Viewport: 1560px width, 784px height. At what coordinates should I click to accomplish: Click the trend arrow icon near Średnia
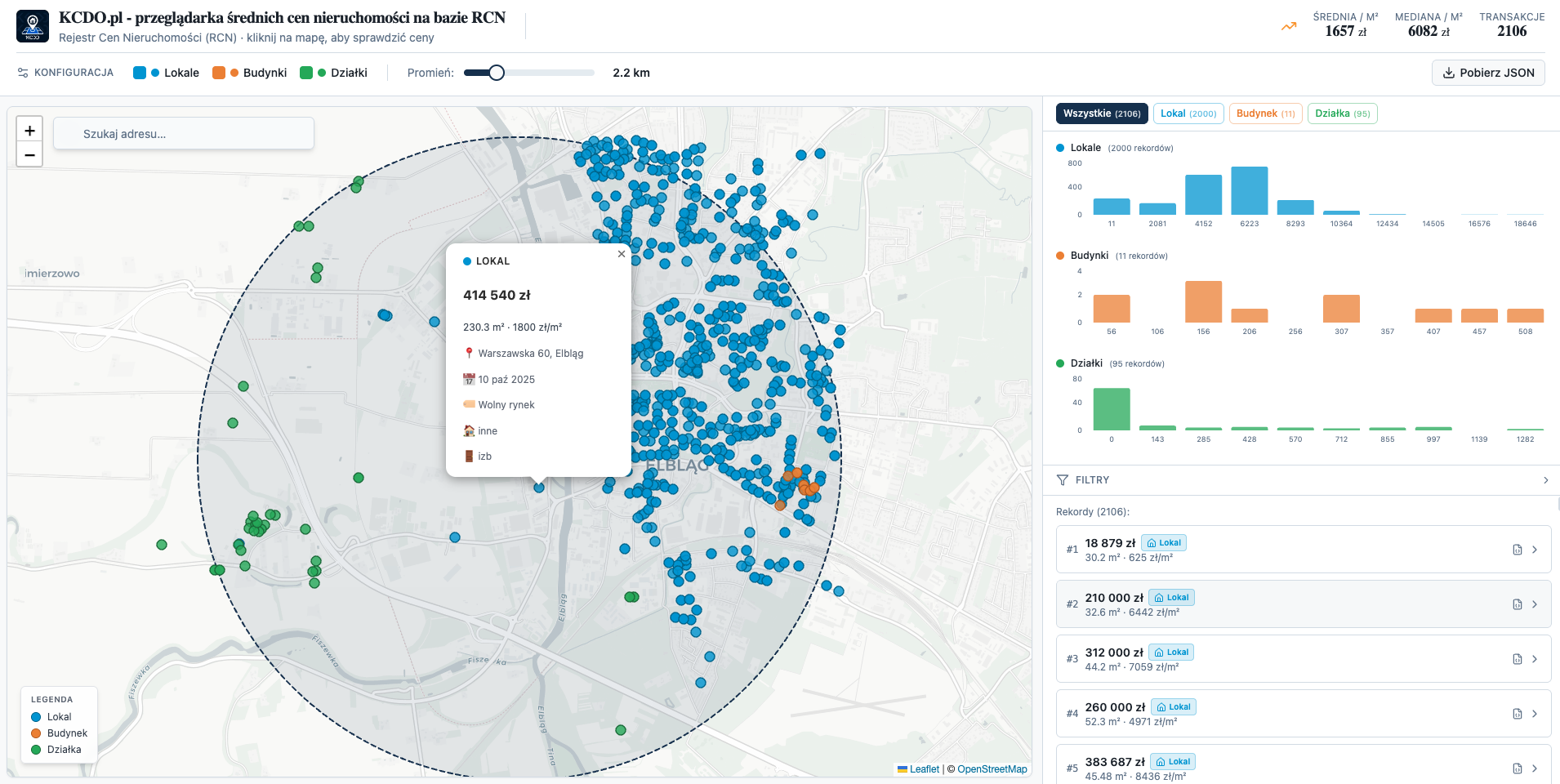click(1289, 27)
